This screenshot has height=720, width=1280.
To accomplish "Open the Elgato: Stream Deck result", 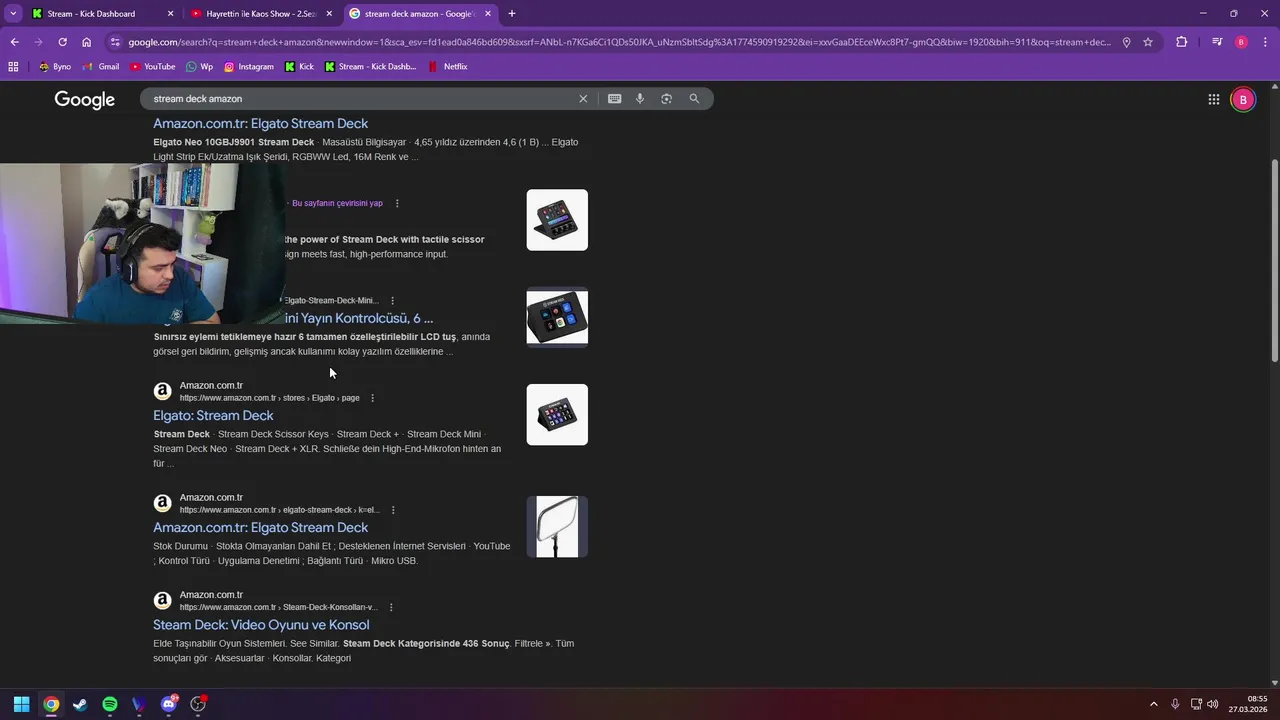I will (213, 415).
